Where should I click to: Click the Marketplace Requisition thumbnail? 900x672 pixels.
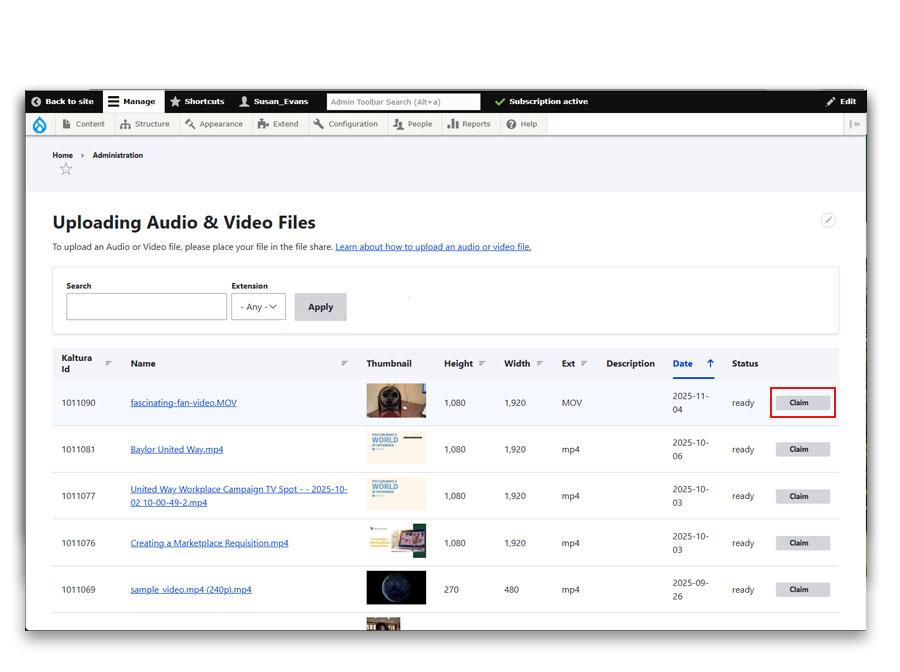point(396,541)
